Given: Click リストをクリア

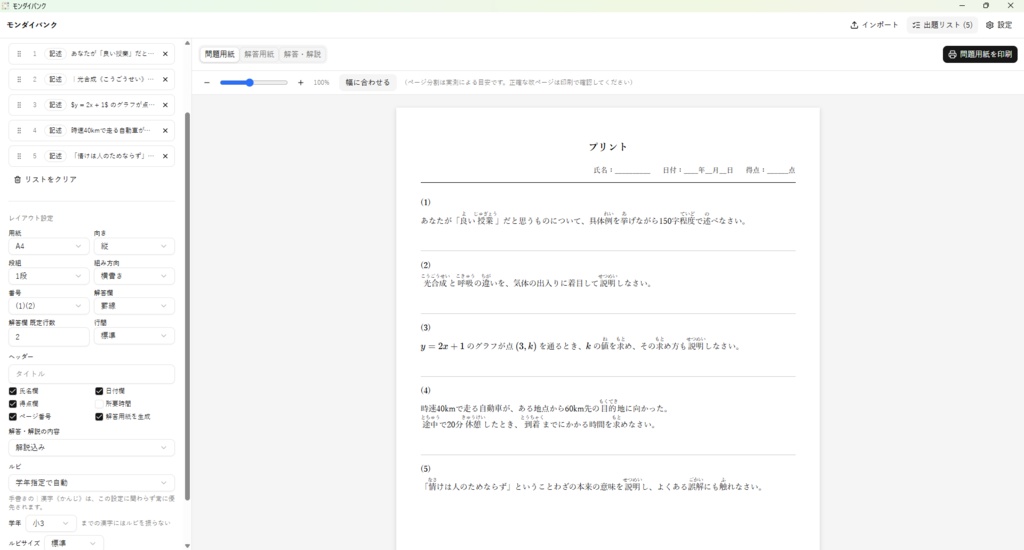Looking at the screenshot, I should 46,179.
